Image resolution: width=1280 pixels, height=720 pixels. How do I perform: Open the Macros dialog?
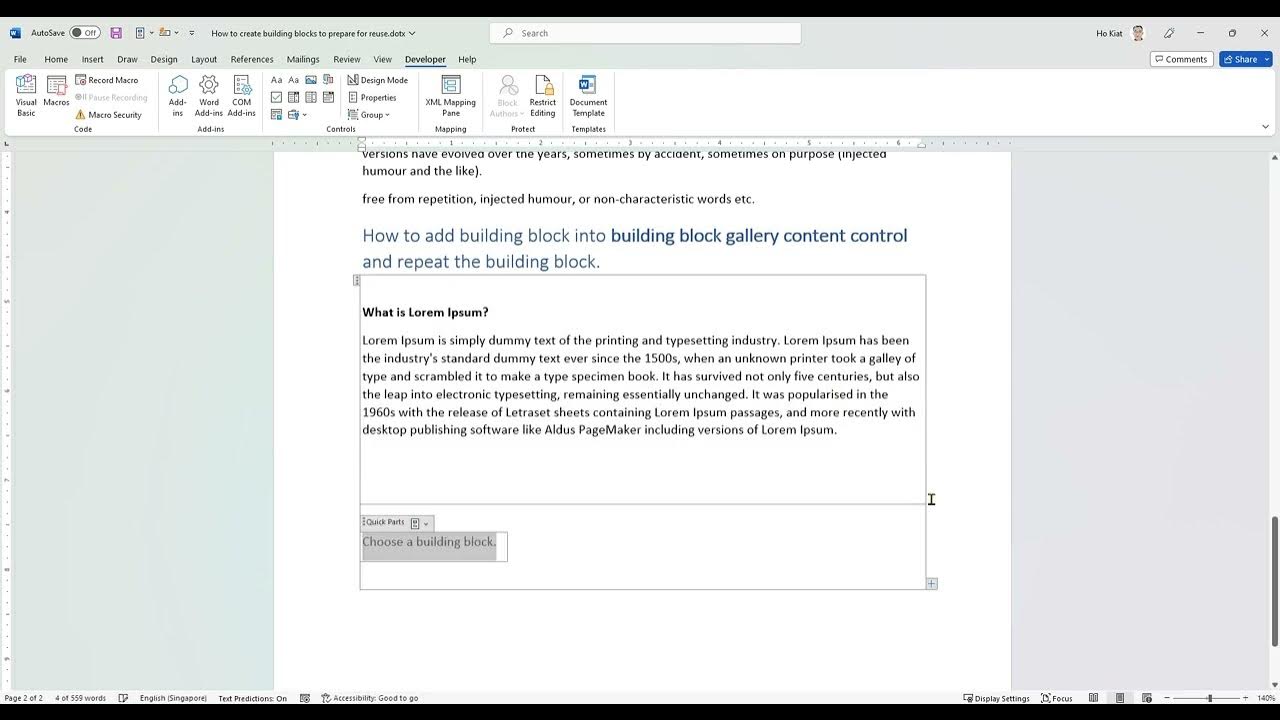click(x=56, y=91)
